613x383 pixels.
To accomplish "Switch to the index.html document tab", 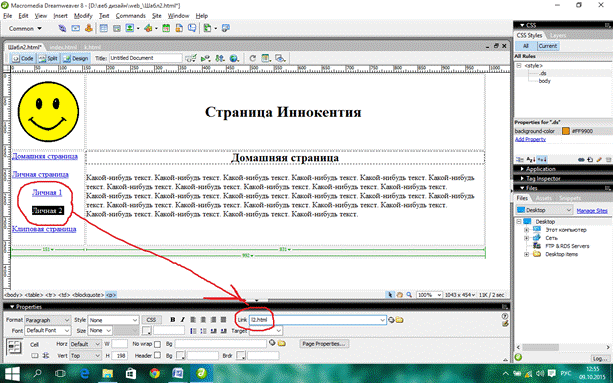I will point(63,47).
